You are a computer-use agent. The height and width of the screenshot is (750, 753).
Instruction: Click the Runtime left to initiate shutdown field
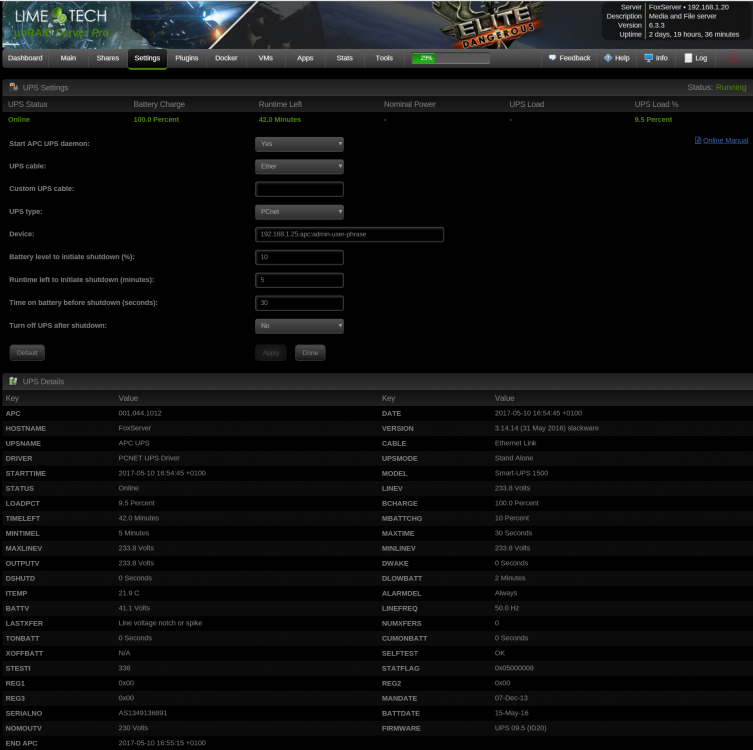tap(299, 280)
